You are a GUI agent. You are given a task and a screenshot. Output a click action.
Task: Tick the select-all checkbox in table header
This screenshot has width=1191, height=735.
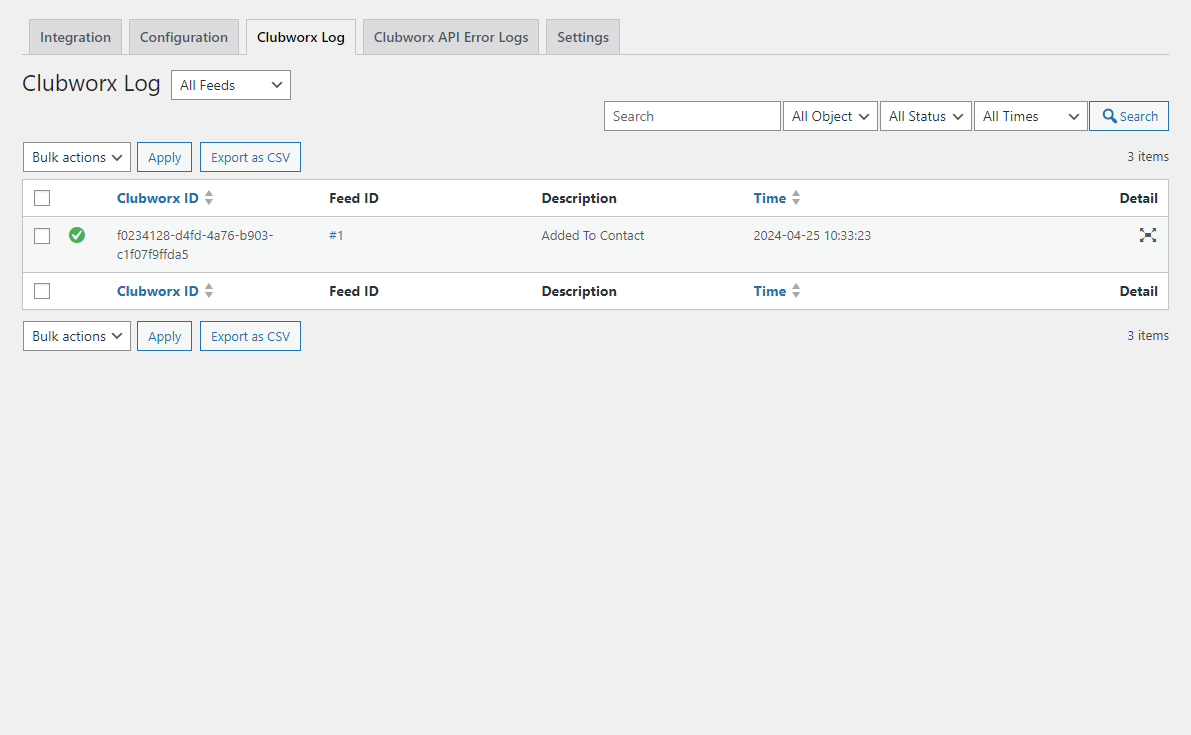(42, 198)
